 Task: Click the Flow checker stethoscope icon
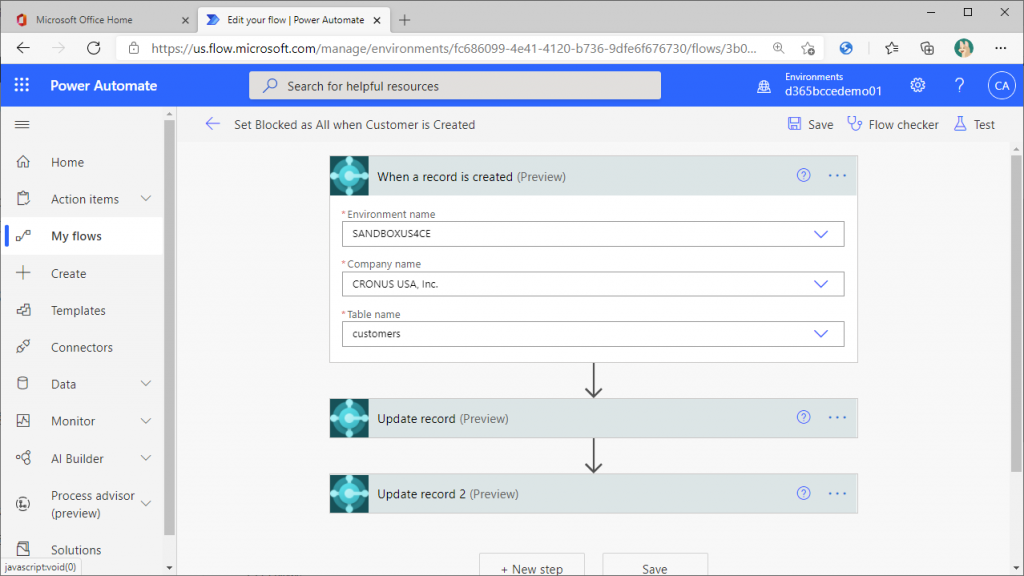[x=854, y=124]
